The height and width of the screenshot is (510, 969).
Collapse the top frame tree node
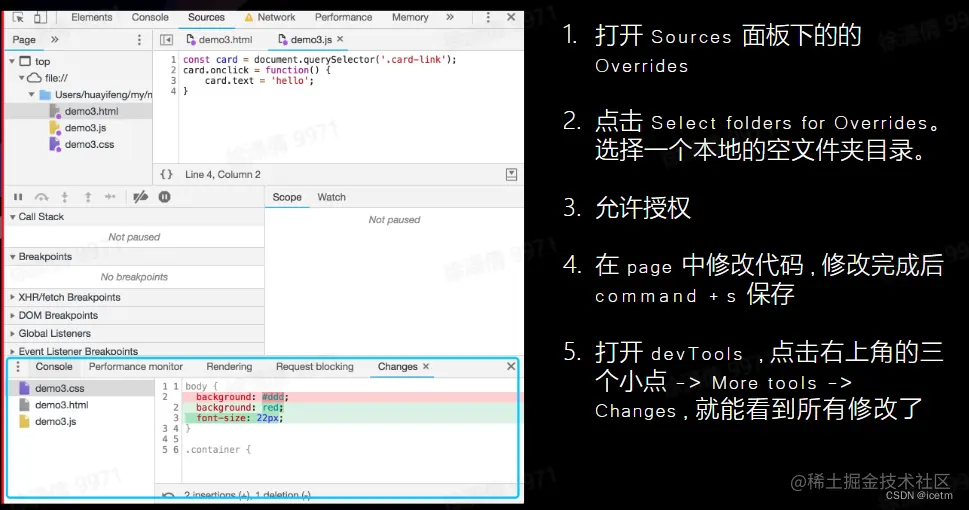click(12, 61)
